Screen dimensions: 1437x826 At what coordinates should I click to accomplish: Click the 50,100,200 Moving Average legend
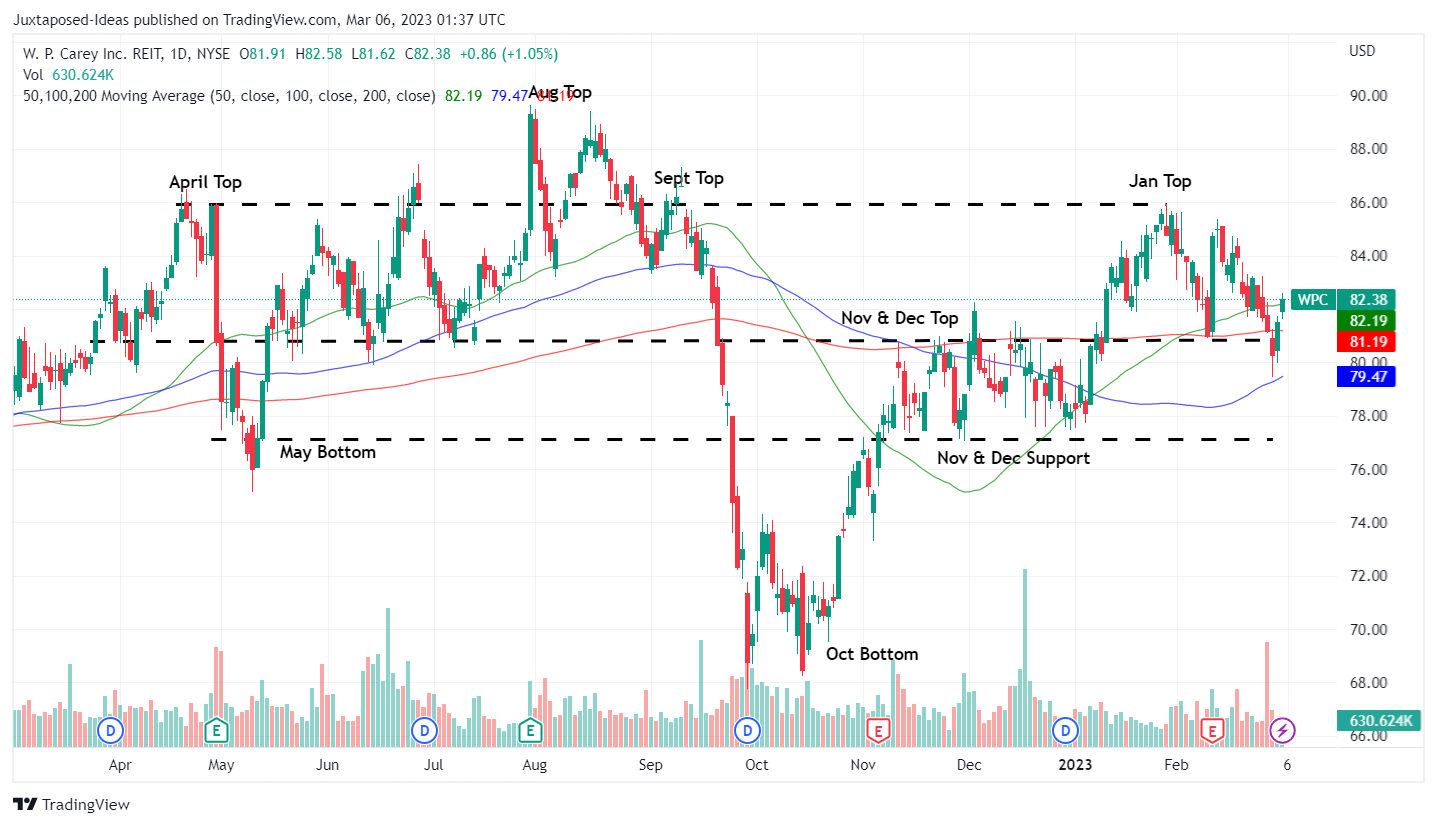(229, 96)
